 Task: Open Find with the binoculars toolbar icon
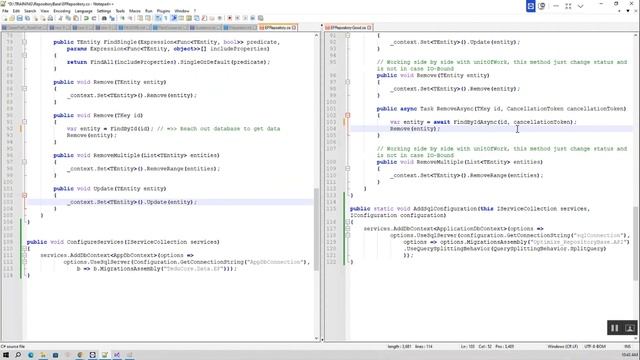point(104,18)
